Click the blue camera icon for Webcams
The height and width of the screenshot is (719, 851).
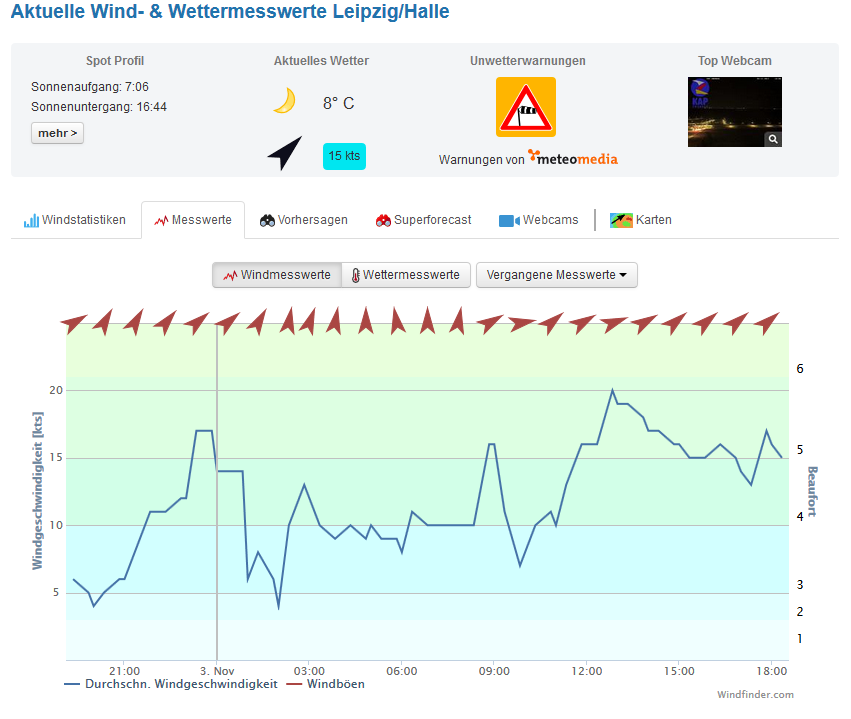point(509,221)
